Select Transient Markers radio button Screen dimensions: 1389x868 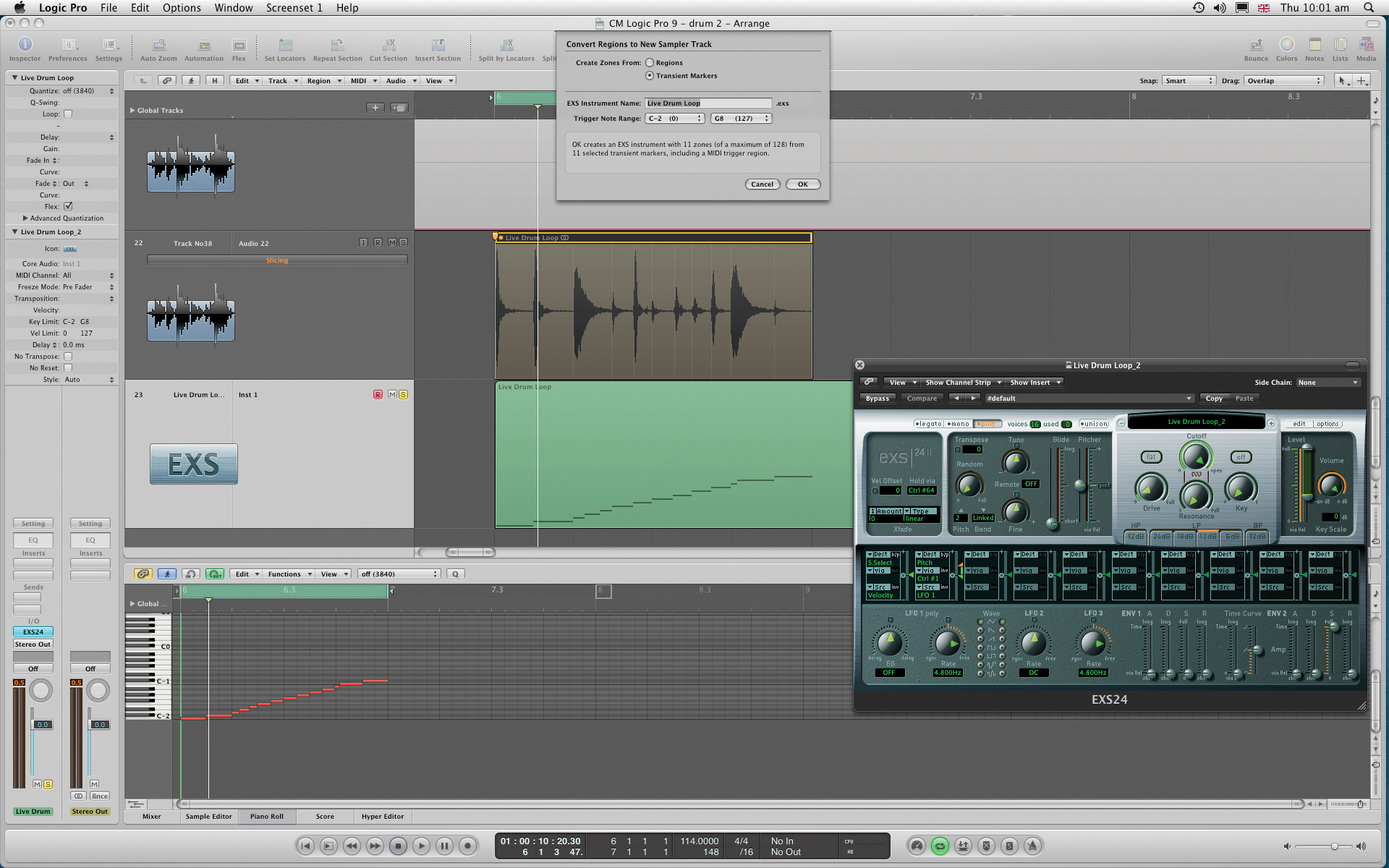click(x=648, y=75)
